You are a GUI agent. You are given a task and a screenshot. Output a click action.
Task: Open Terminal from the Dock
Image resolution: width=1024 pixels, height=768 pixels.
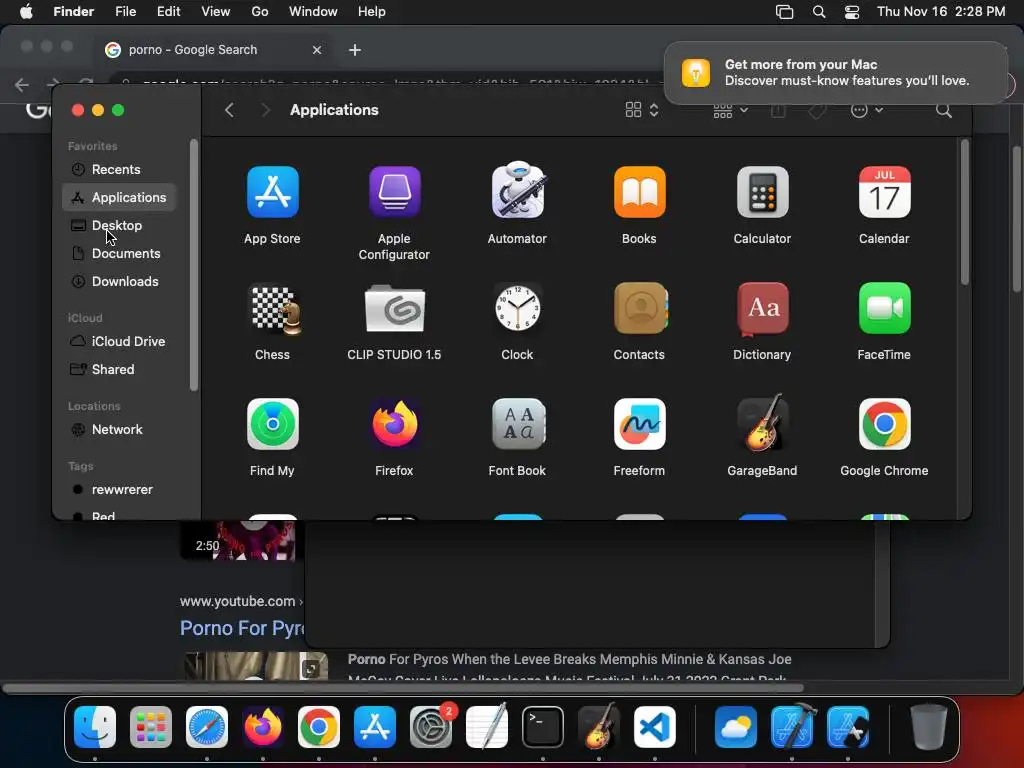(543, 727)
